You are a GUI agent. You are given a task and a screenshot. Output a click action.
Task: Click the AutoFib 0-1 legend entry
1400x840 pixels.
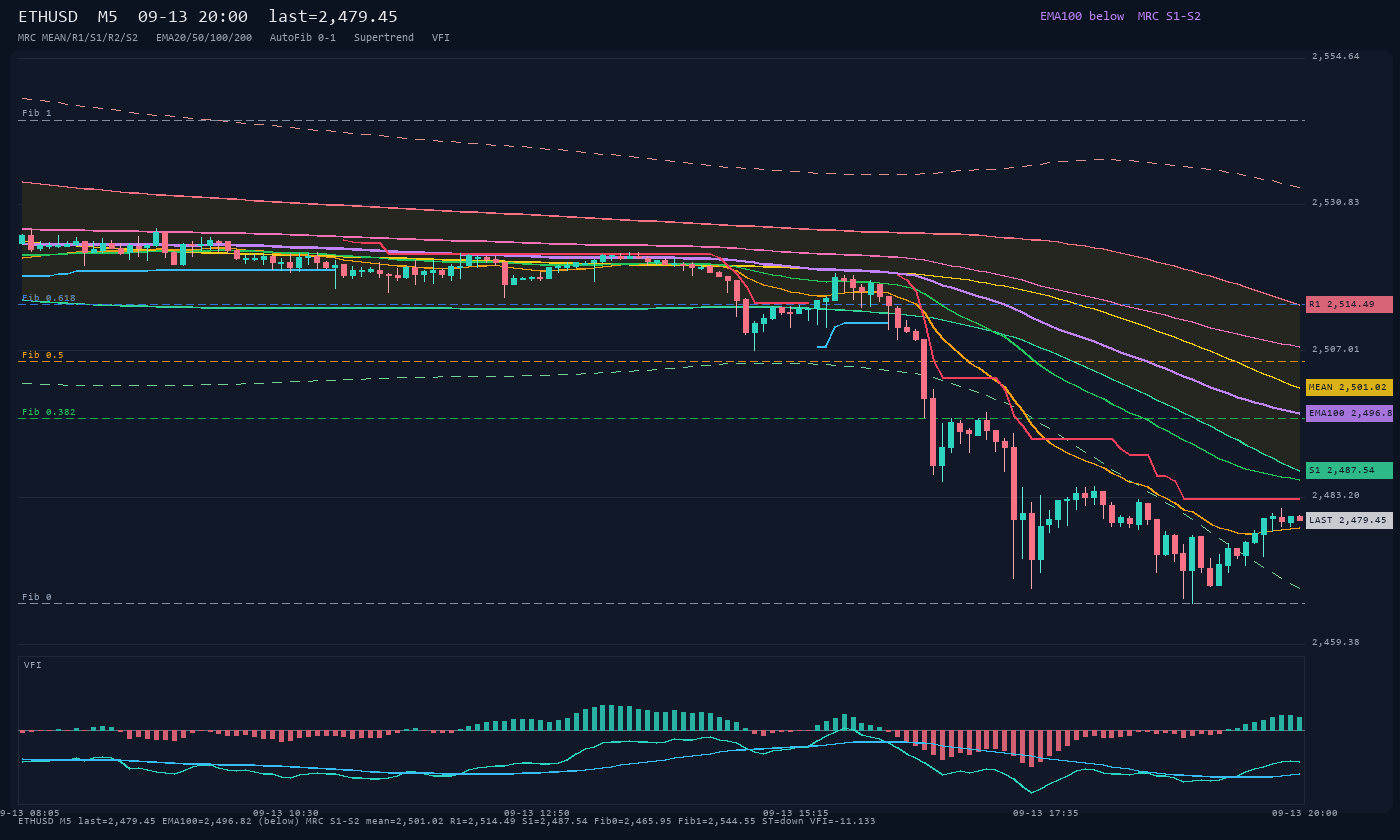[303, 37]
